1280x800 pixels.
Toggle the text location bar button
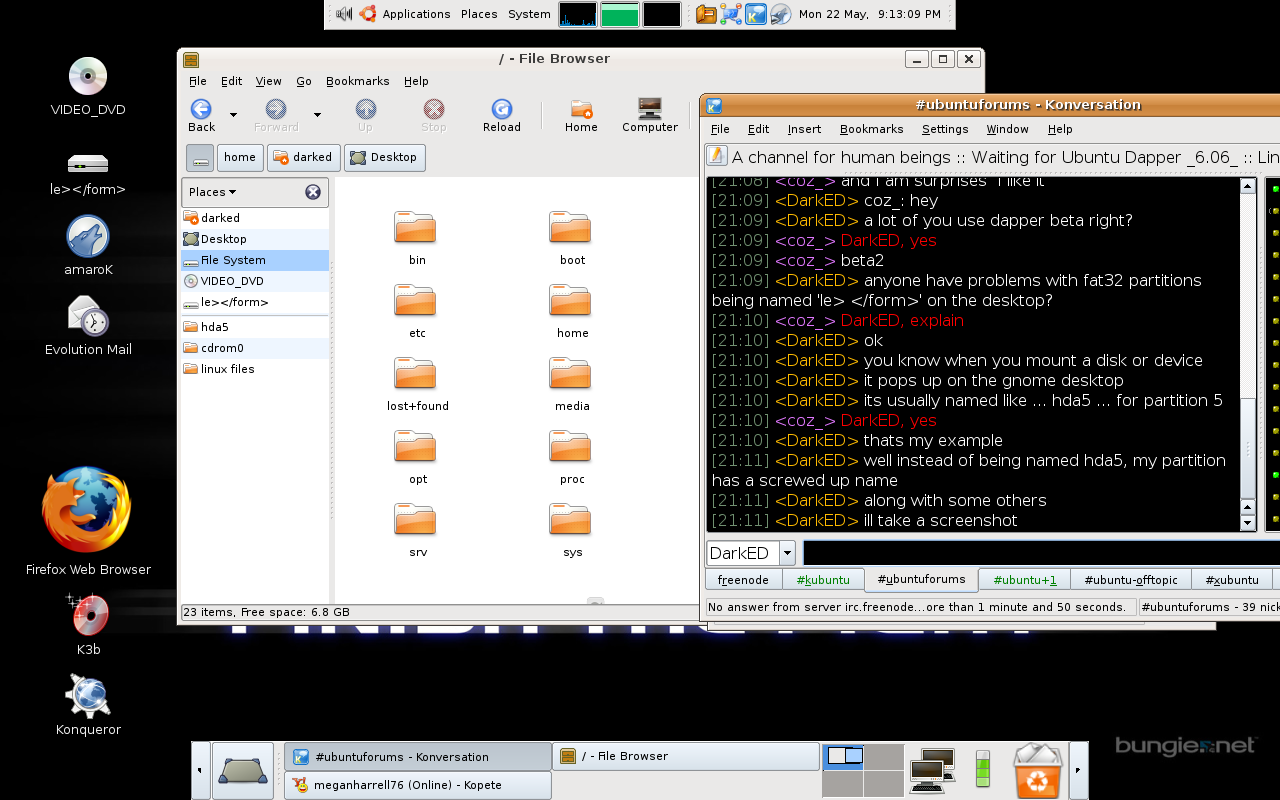[200, 158]
